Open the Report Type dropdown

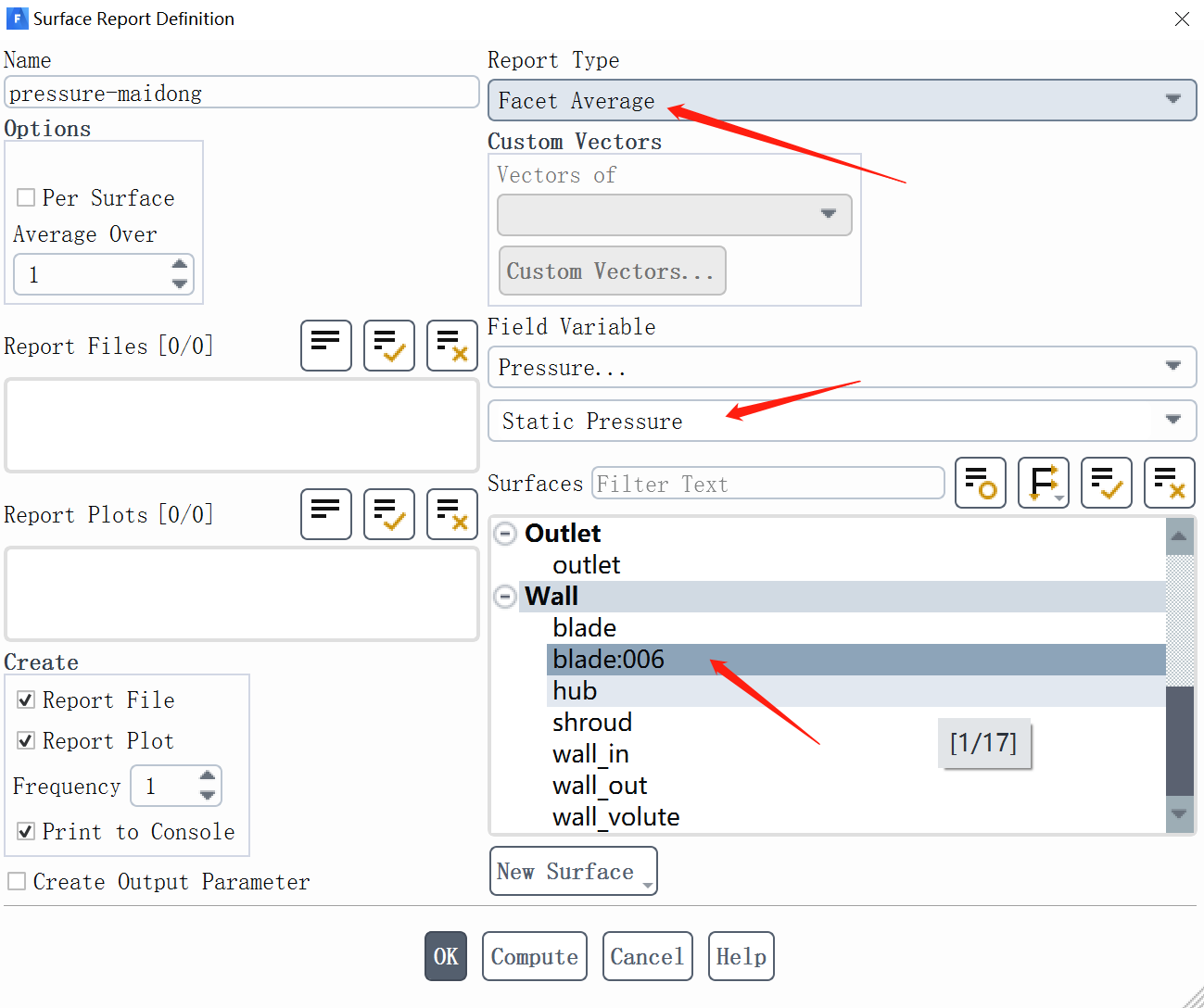point(842,100)
